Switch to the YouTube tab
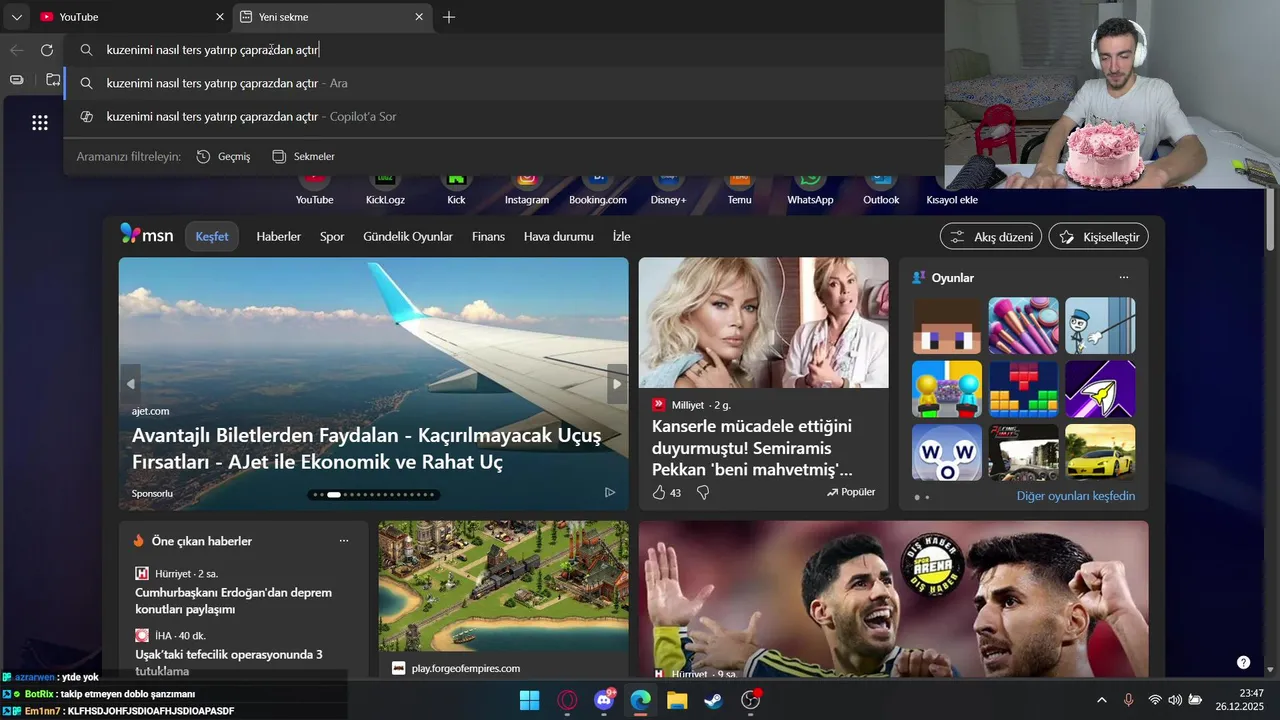 [x=131, y=17]
